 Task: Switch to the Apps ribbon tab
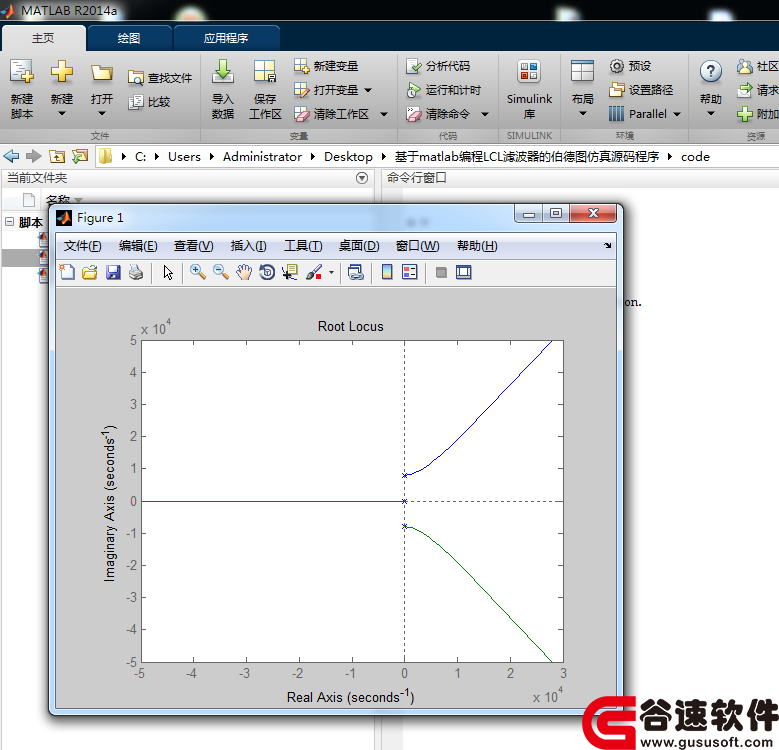[226, 38]
